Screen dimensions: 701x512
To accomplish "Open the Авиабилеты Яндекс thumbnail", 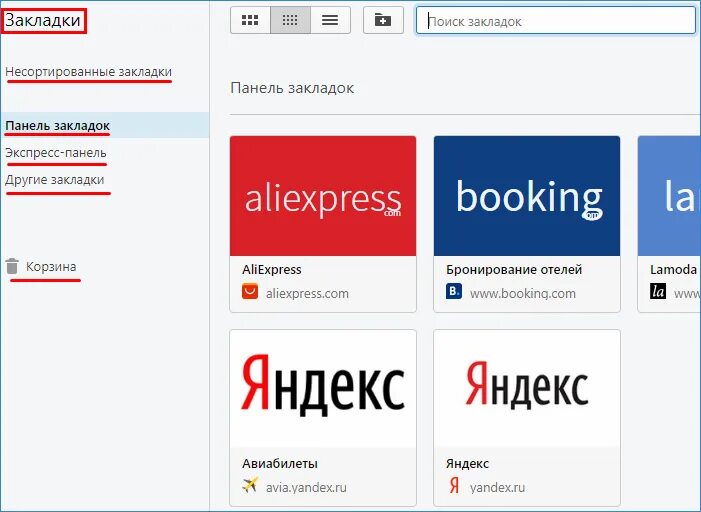I will pyautogui.click(x=323, y=389).
